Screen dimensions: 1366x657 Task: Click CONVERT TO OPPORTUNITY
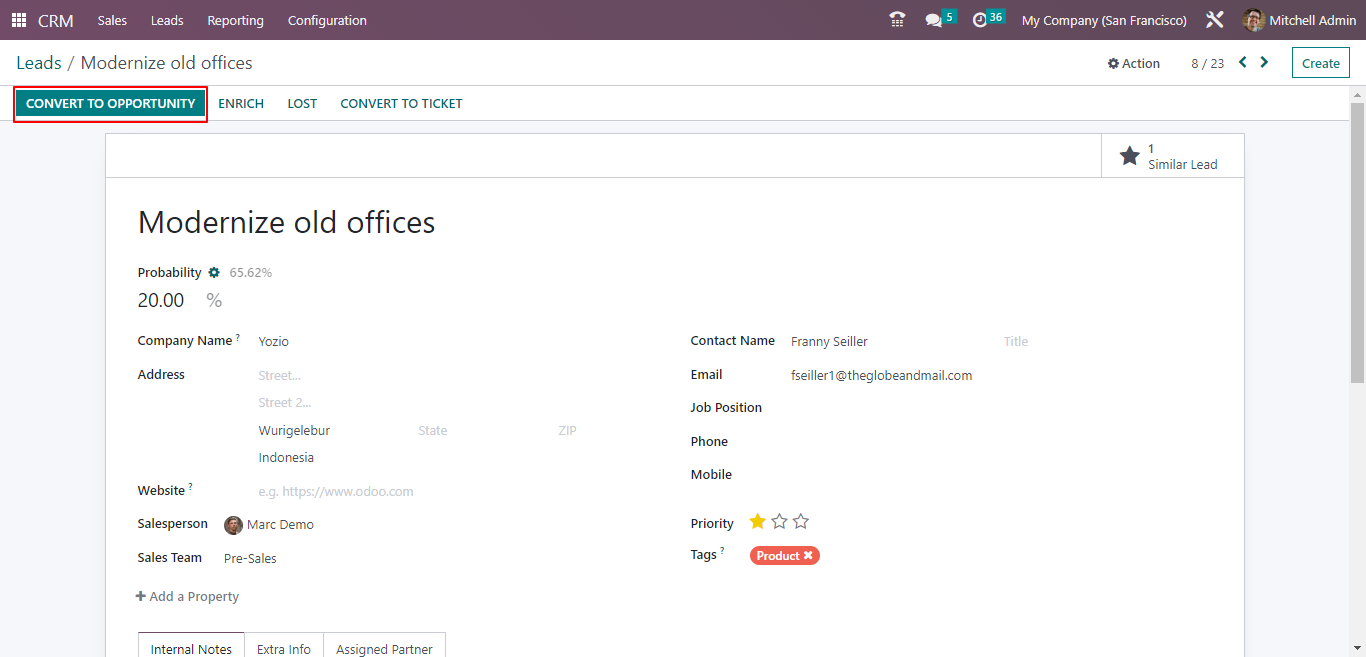[x=110, y=103]
